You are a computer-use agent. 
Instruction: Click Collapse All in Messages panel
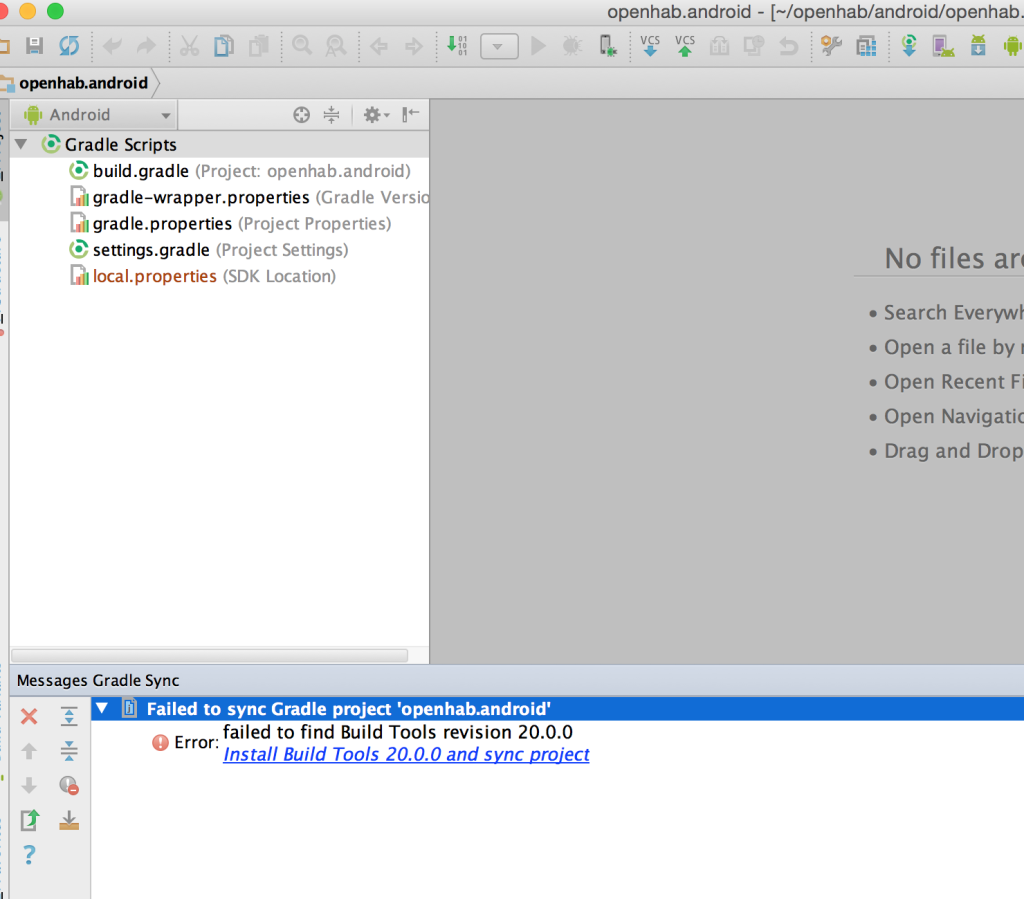(x=69, y=751)
